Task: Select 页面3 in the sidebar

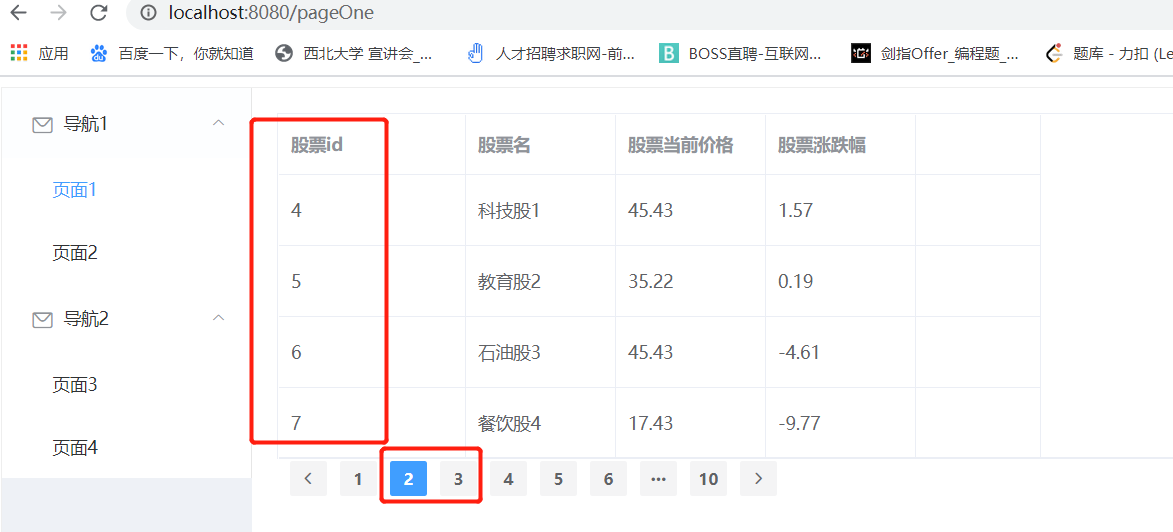Action: pyautogui.click(x=75, y=385)
